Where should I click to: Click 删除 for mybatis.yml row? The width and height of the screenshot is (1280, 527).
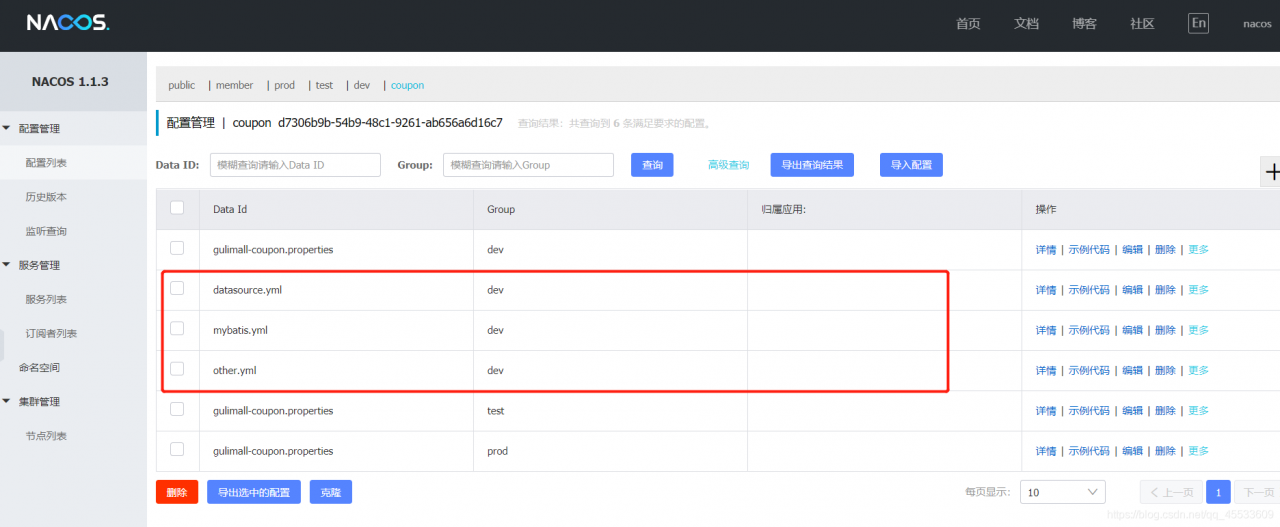(x=1165, y=330)
